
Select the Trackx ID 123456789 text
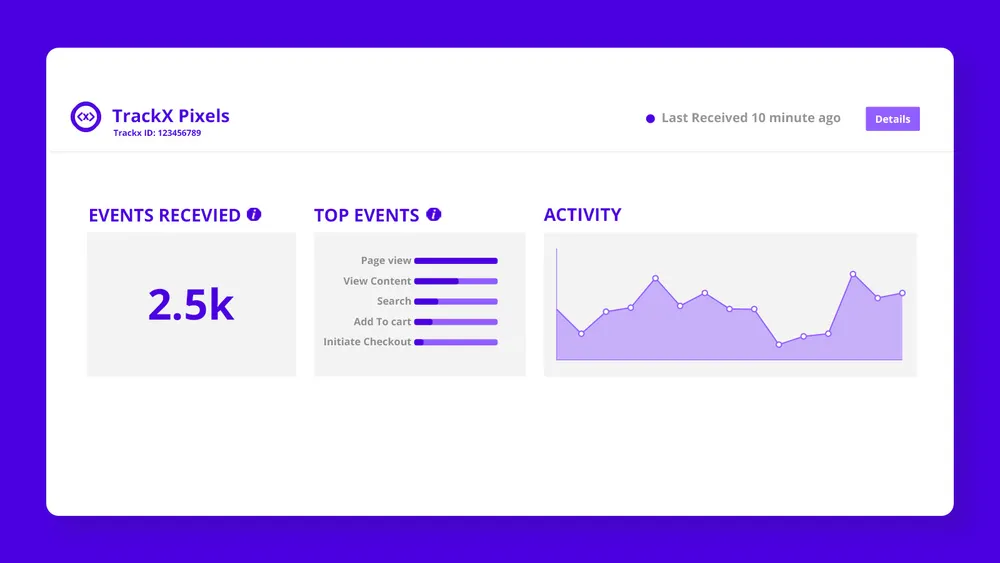[156, 133]
